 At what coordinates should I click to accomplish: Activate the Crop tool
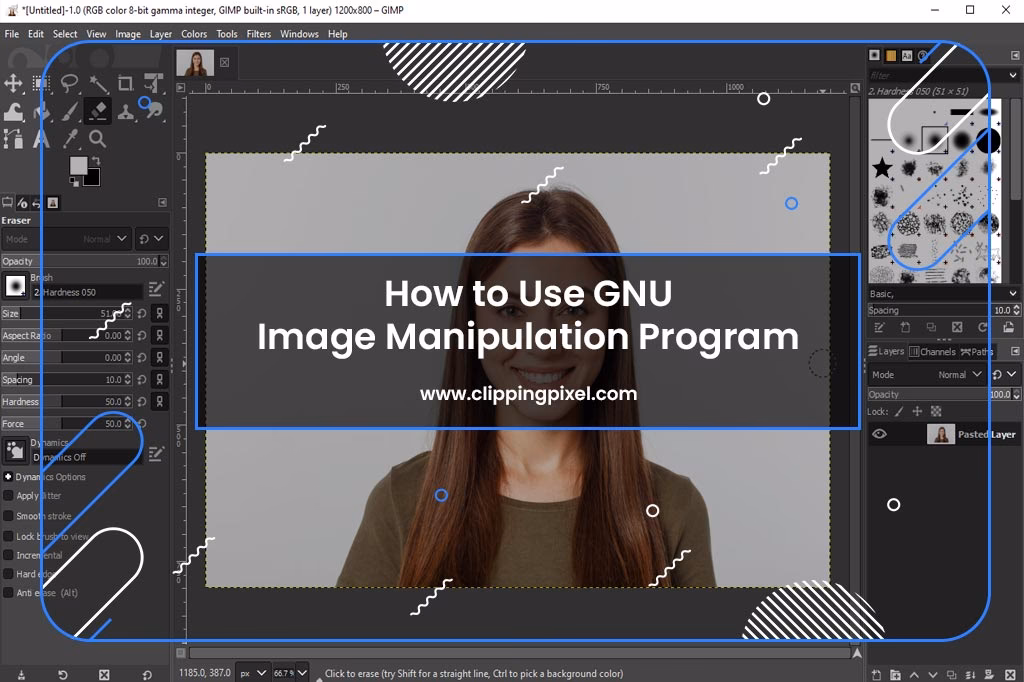[x=126, y=83]
